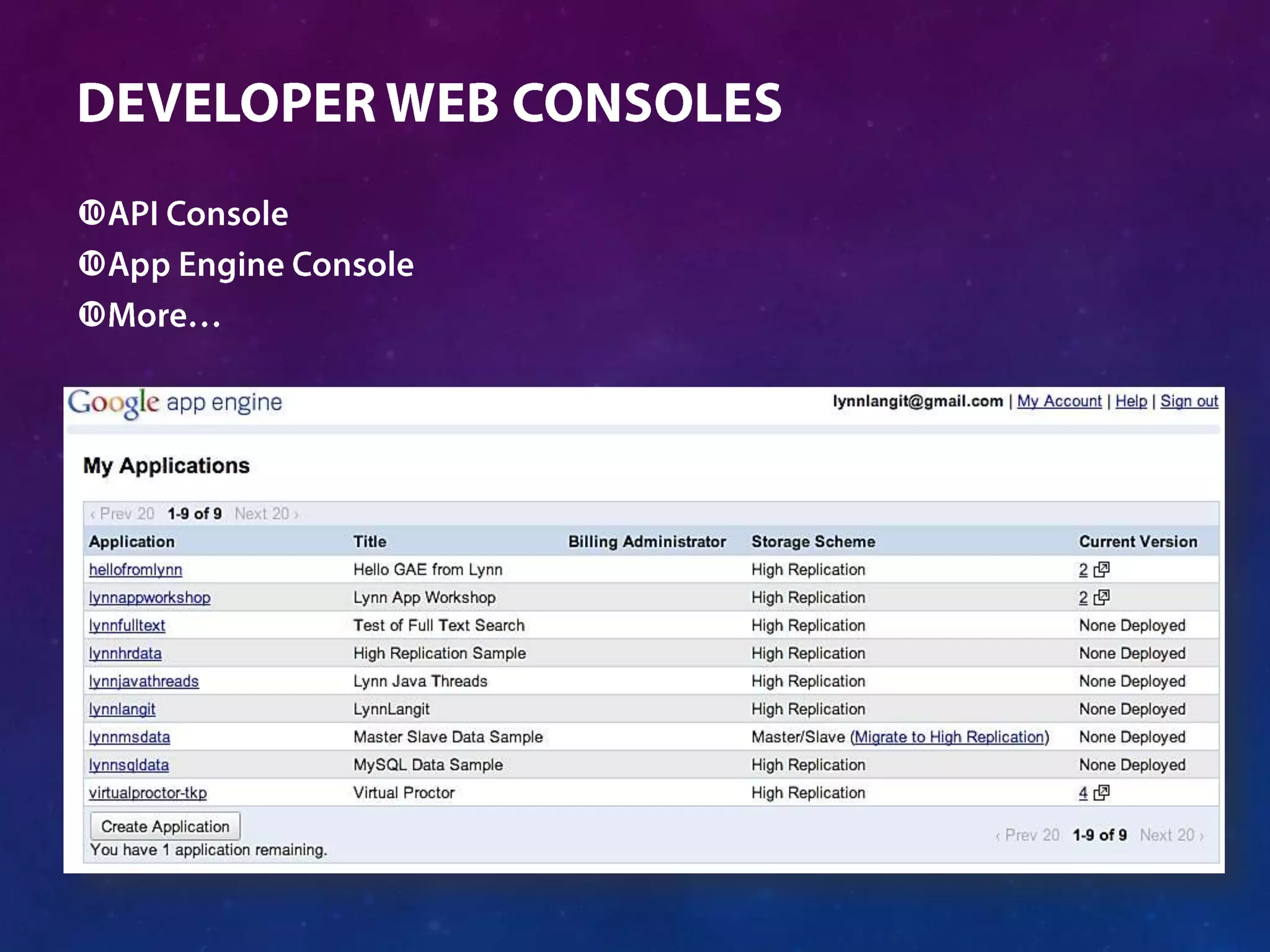
Task: Click Migrate to High Replication link
Action: pos(949,737)
